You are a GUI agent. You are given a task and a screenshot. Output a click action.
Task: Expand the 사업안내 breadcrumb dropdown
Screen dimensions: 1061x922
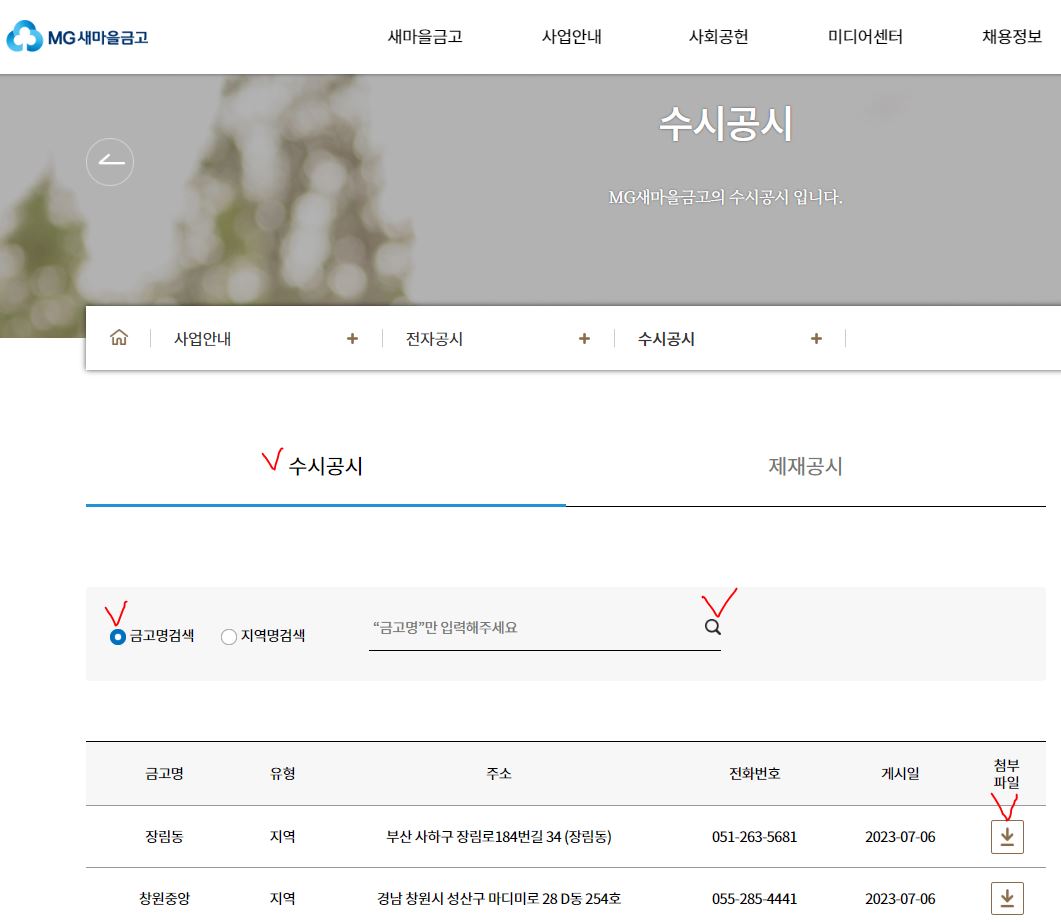[x=352, y=338]
